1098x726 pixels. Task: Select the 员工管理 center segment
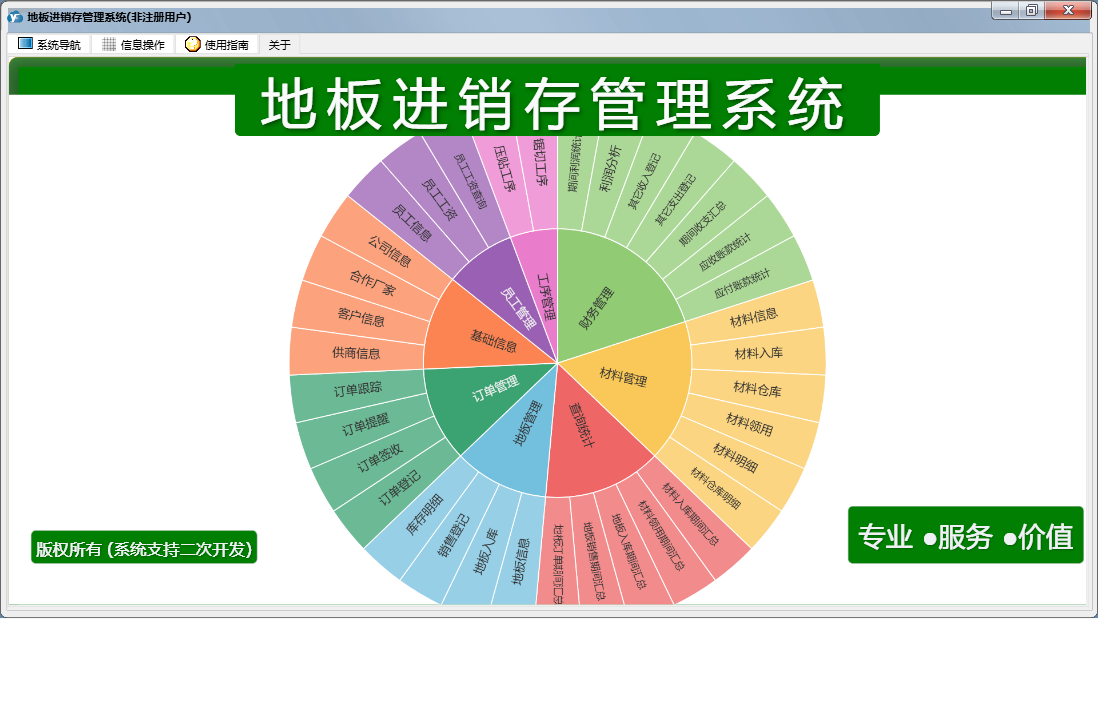pos(519,308)
